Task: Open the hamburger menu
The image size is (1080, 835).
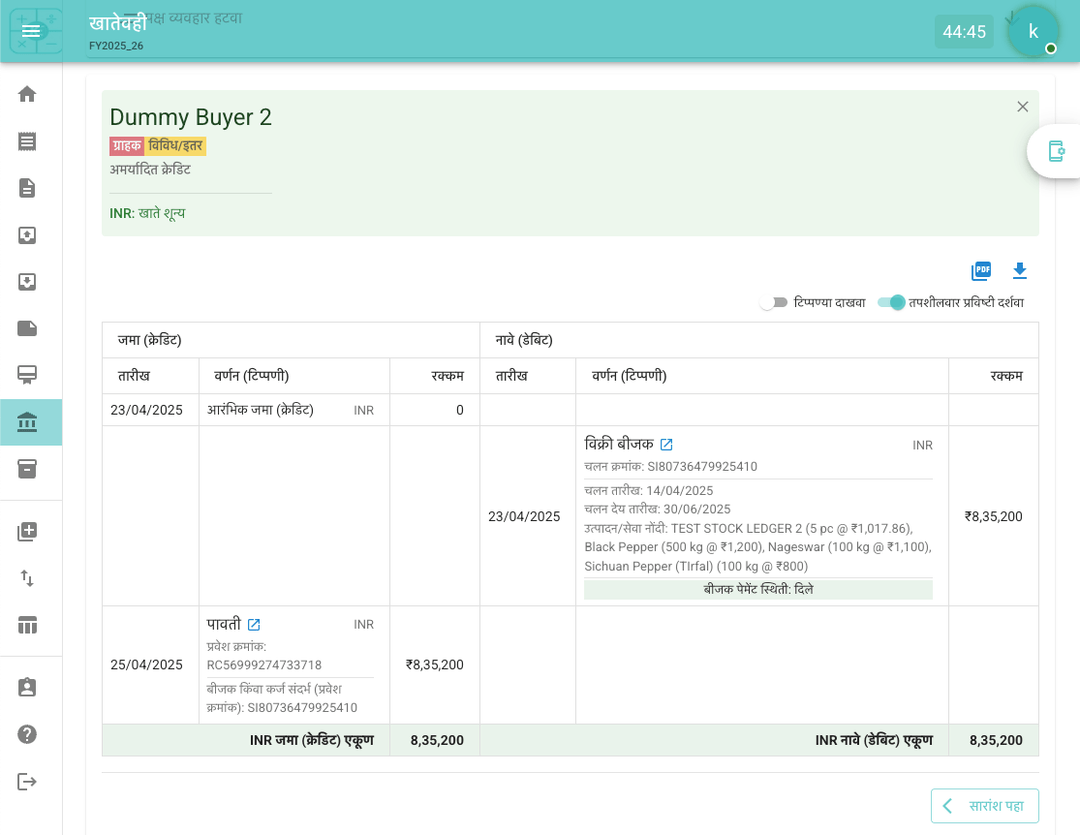Action: tap(31, 31)
